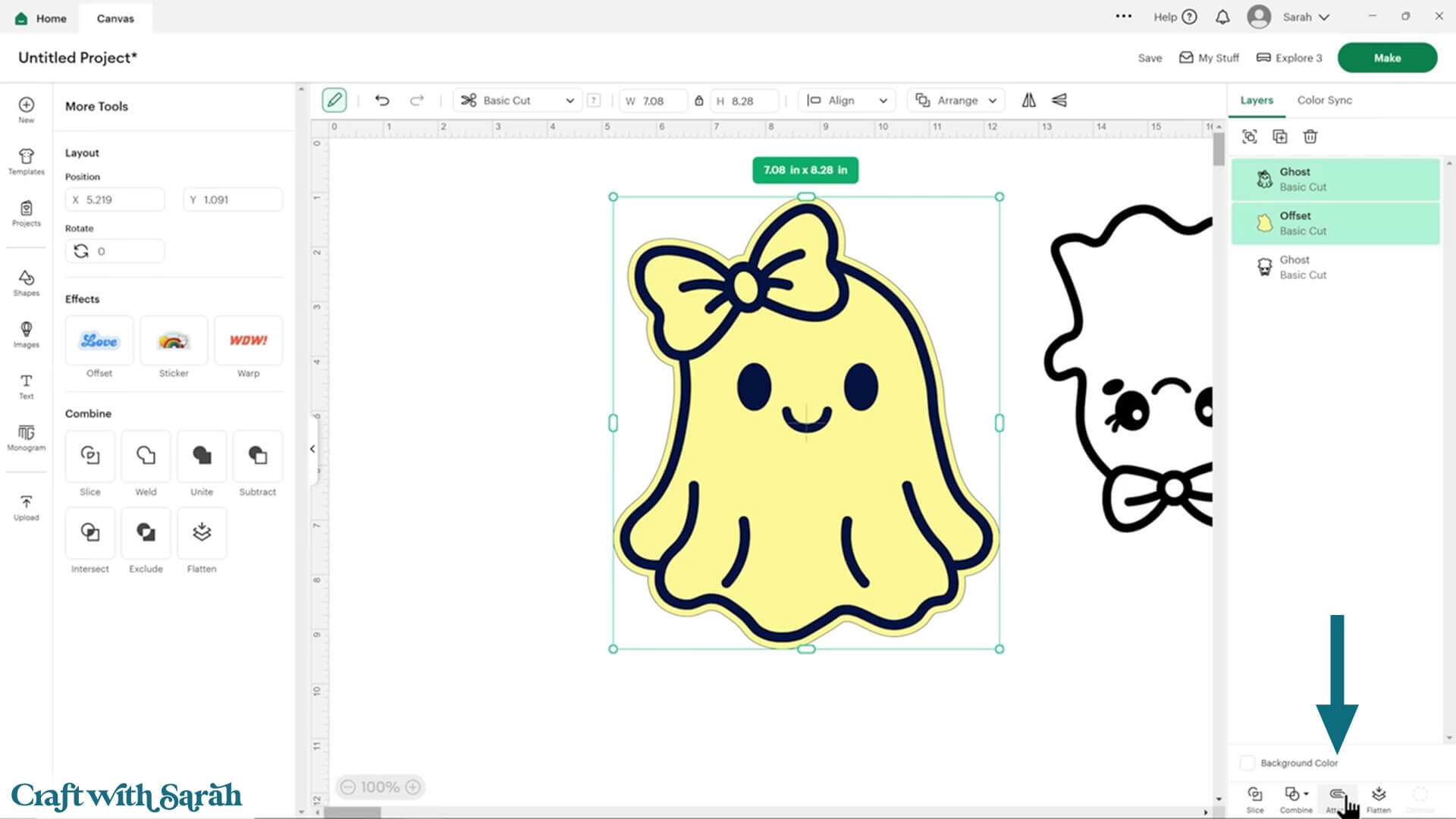This screenshot has height=819, width=1456.
Task: Click Save in the header
Action: pos(1150,58)
